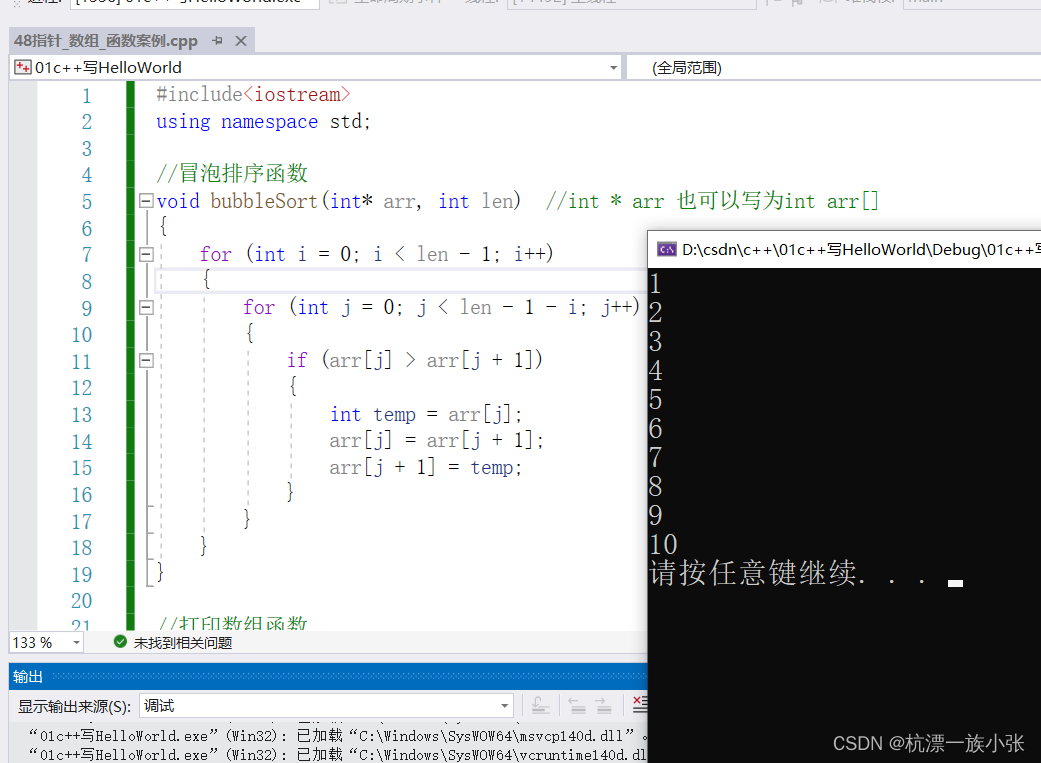Click the number 10 in console output
1041x763 pixels.
click(663, 545)
